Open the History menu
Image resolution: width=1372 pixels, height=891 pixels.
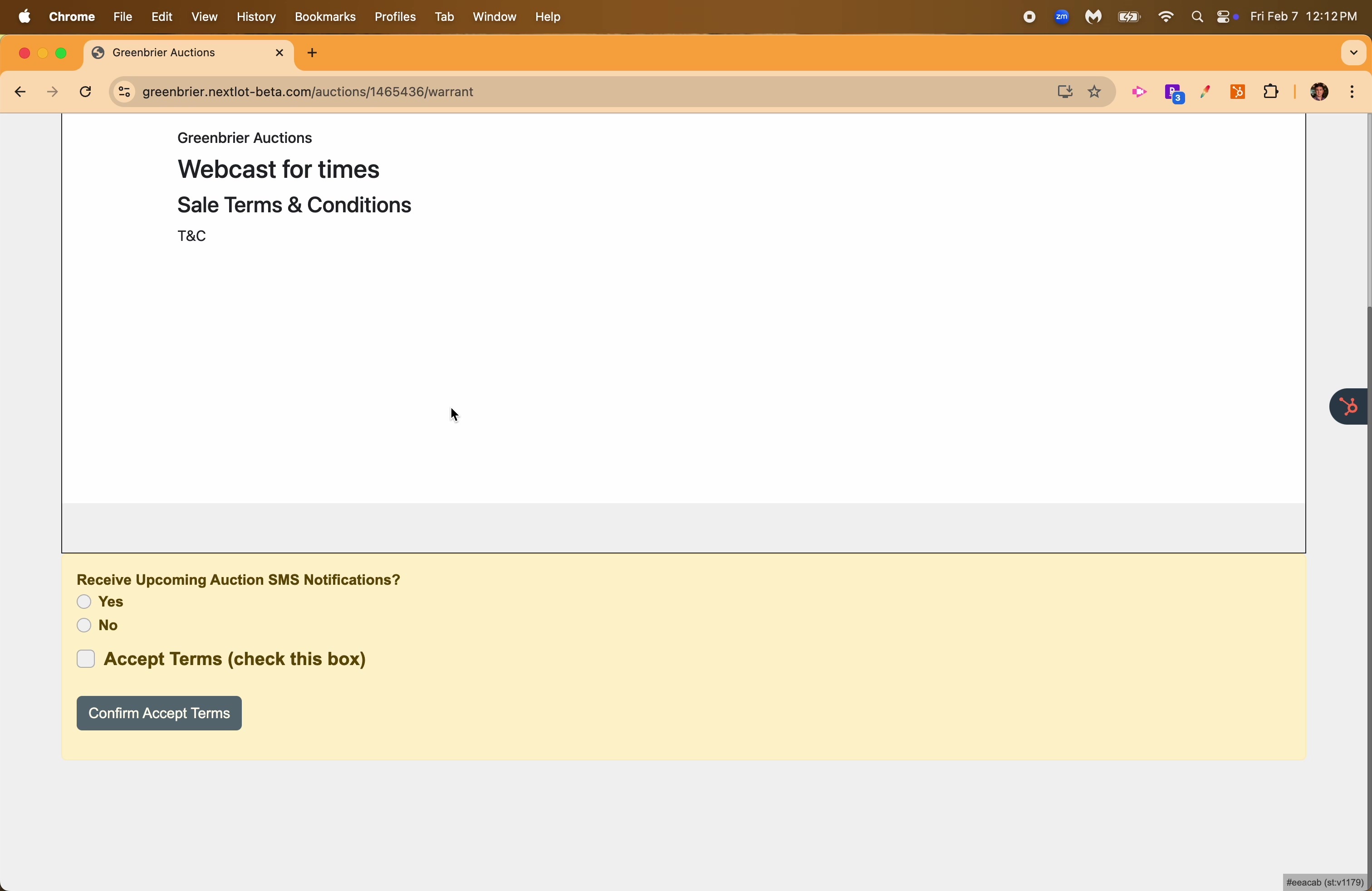[256, 17]
